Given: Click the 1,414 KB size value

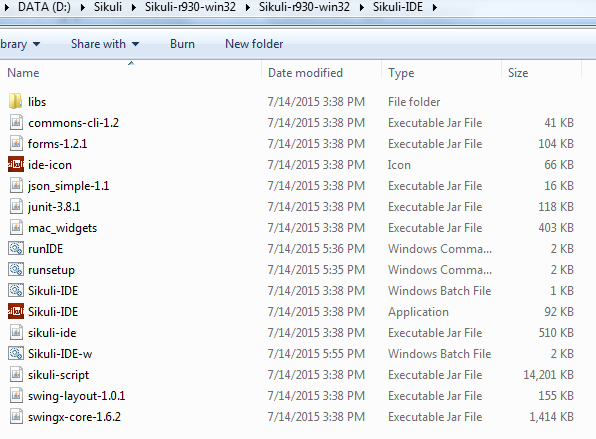Looking at the screenshot, I should click(x=552, y=417).
